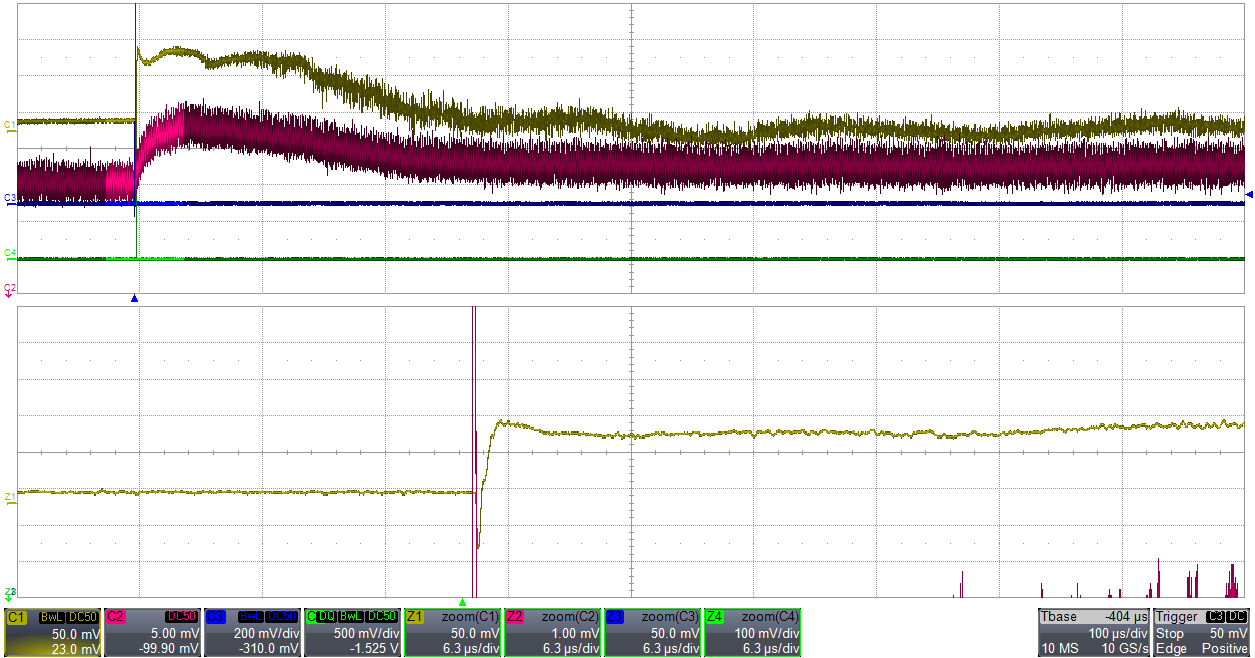The image size is (1255, 658).
Task: Click the pink C2 label badge
Action: (x=116, y=617)
